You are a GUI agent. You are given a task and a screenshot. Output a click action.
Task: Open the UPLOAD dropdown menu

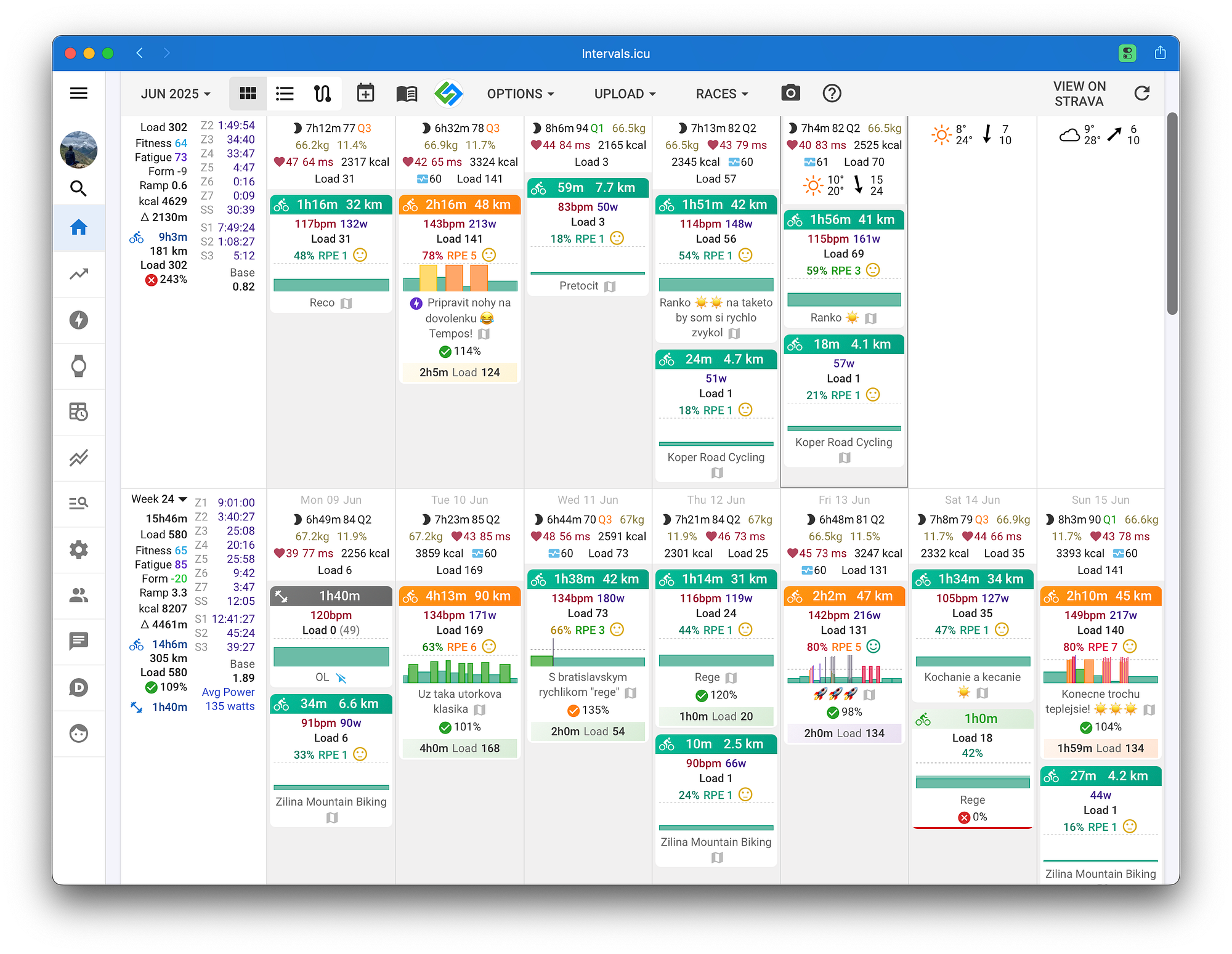pos(625,94)
